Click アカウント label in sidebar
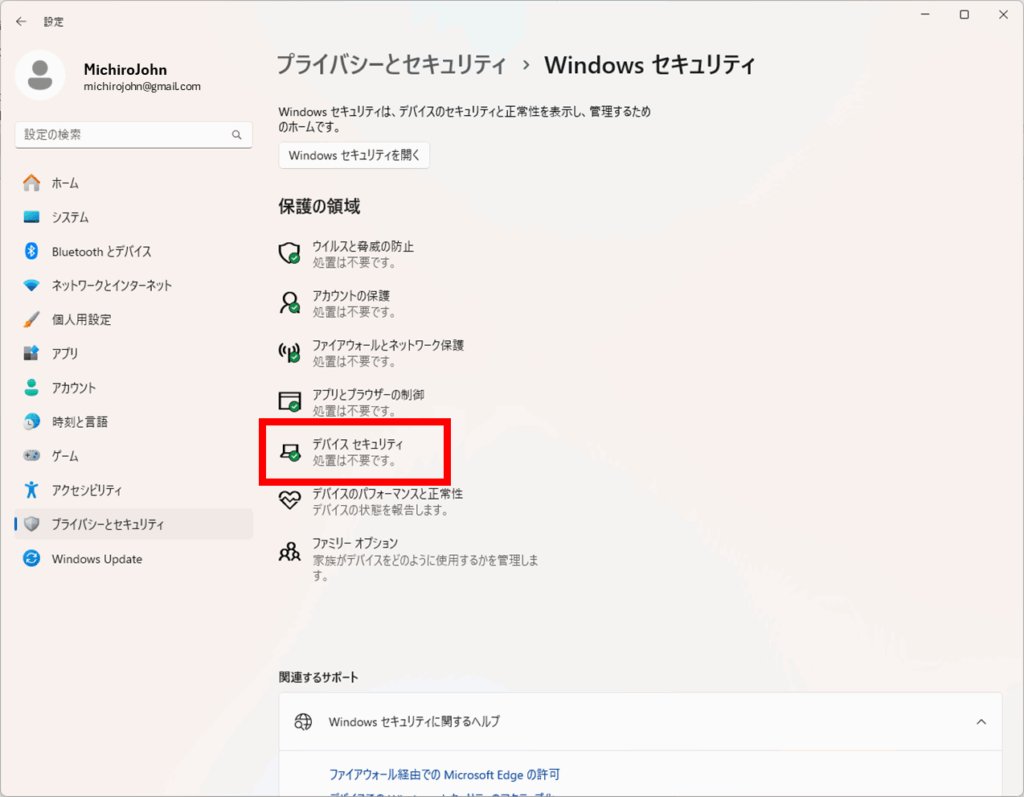 pos(74,387)
